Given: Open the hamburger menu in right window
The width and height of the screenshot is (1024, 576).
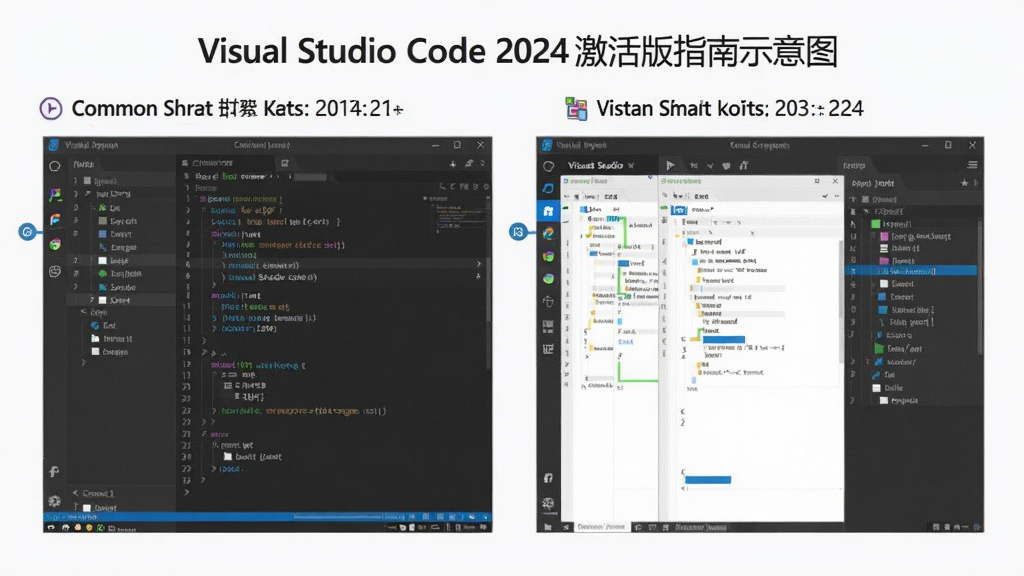Looking at the screenshot, I should coord(972,165).
